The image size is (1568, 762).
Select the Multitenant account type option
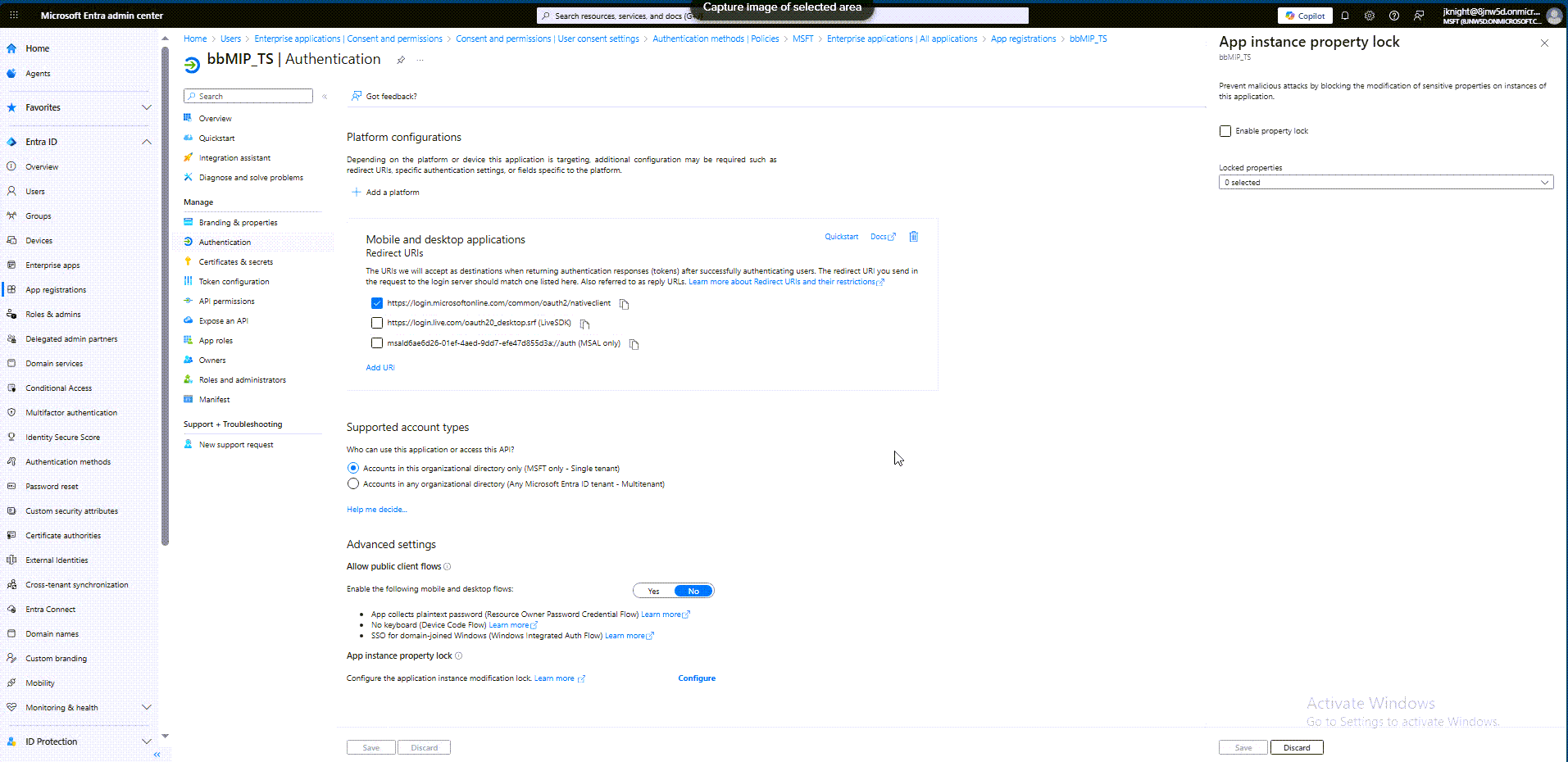(x=352, y=483)
